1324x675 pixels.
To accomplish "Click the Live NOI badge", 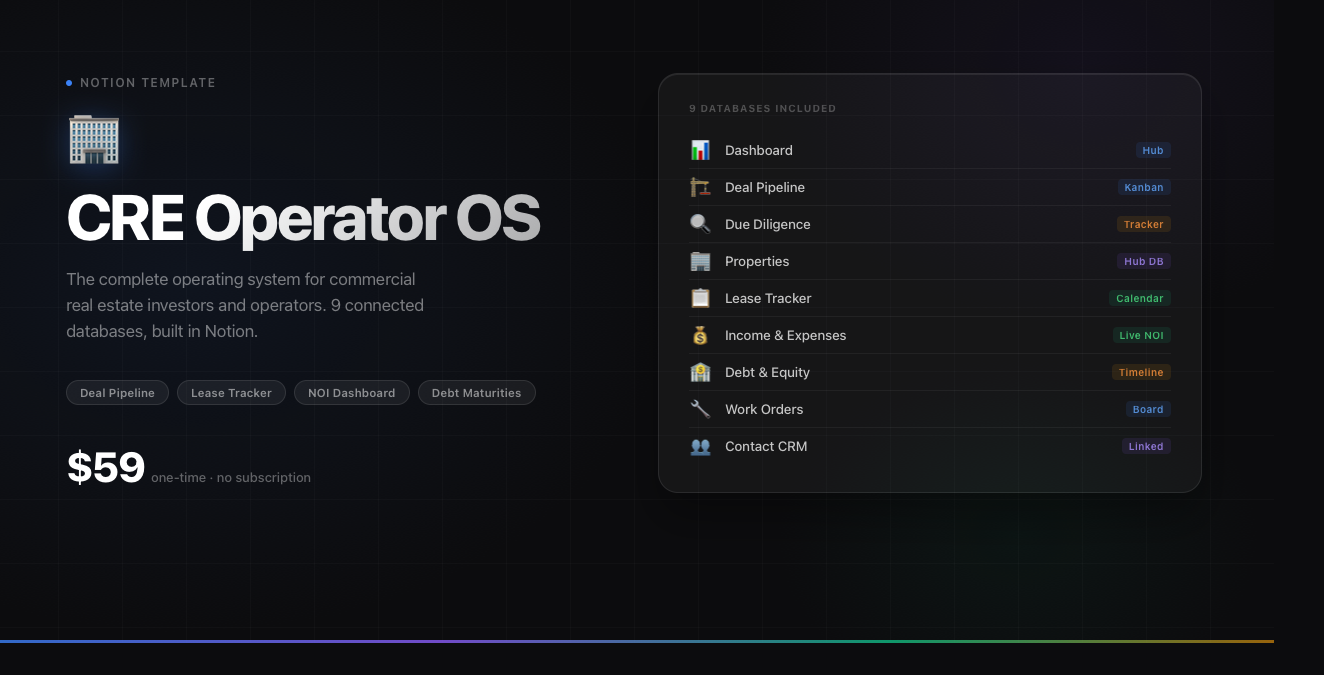I will coord(1142,335).
